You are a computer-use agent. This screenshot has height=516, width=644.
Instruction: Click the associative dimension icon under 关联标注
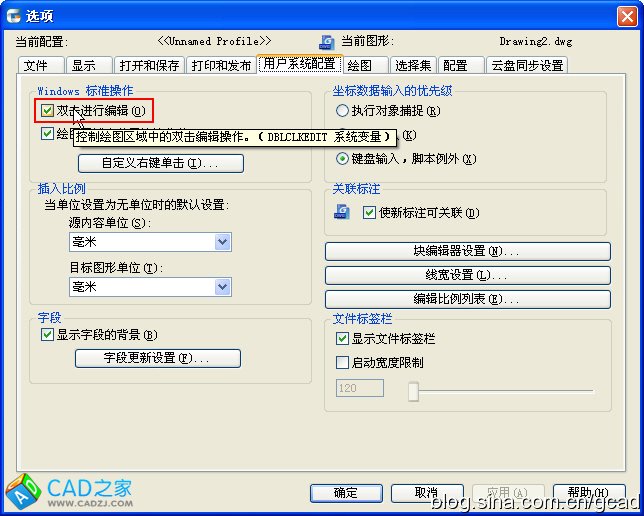click(342, 212)
